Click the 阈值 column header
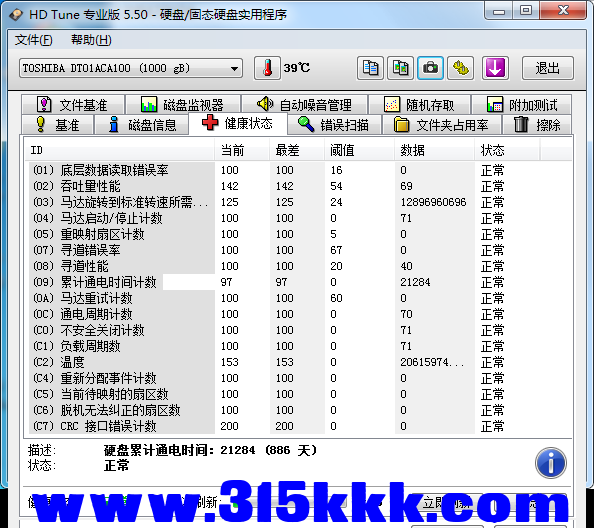594x528 pixels. coord(360,150)
